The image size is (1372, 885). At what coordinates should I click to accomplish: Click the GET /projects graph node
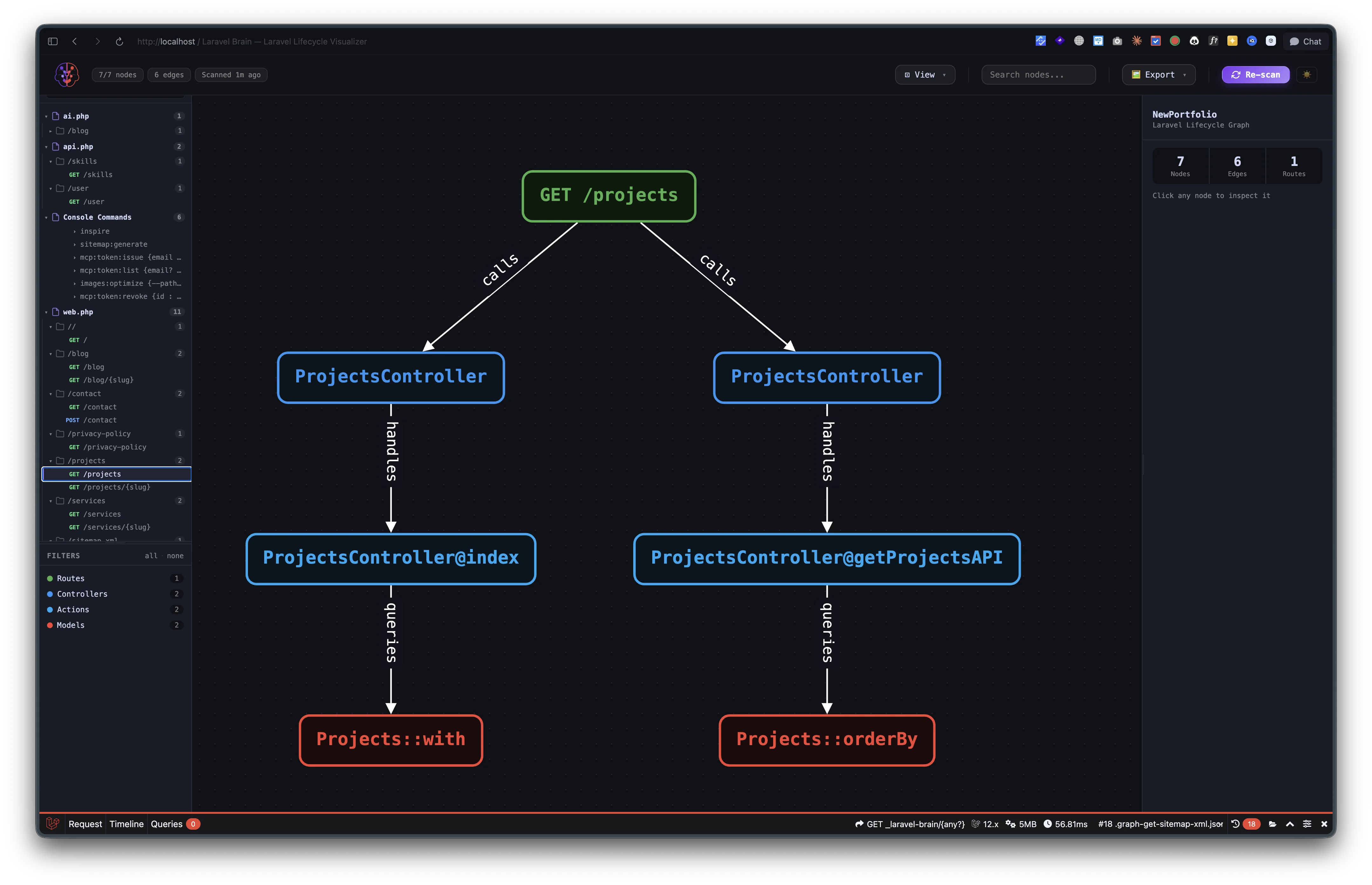click(x=608, y=196)
